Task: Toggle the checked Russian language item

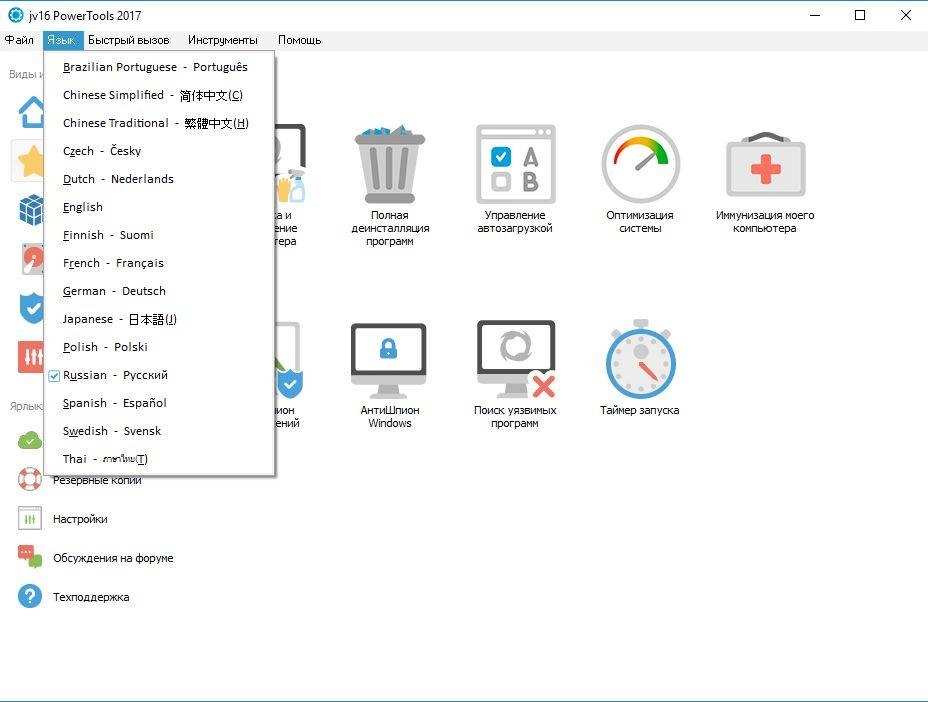Action: click(159, 375)
